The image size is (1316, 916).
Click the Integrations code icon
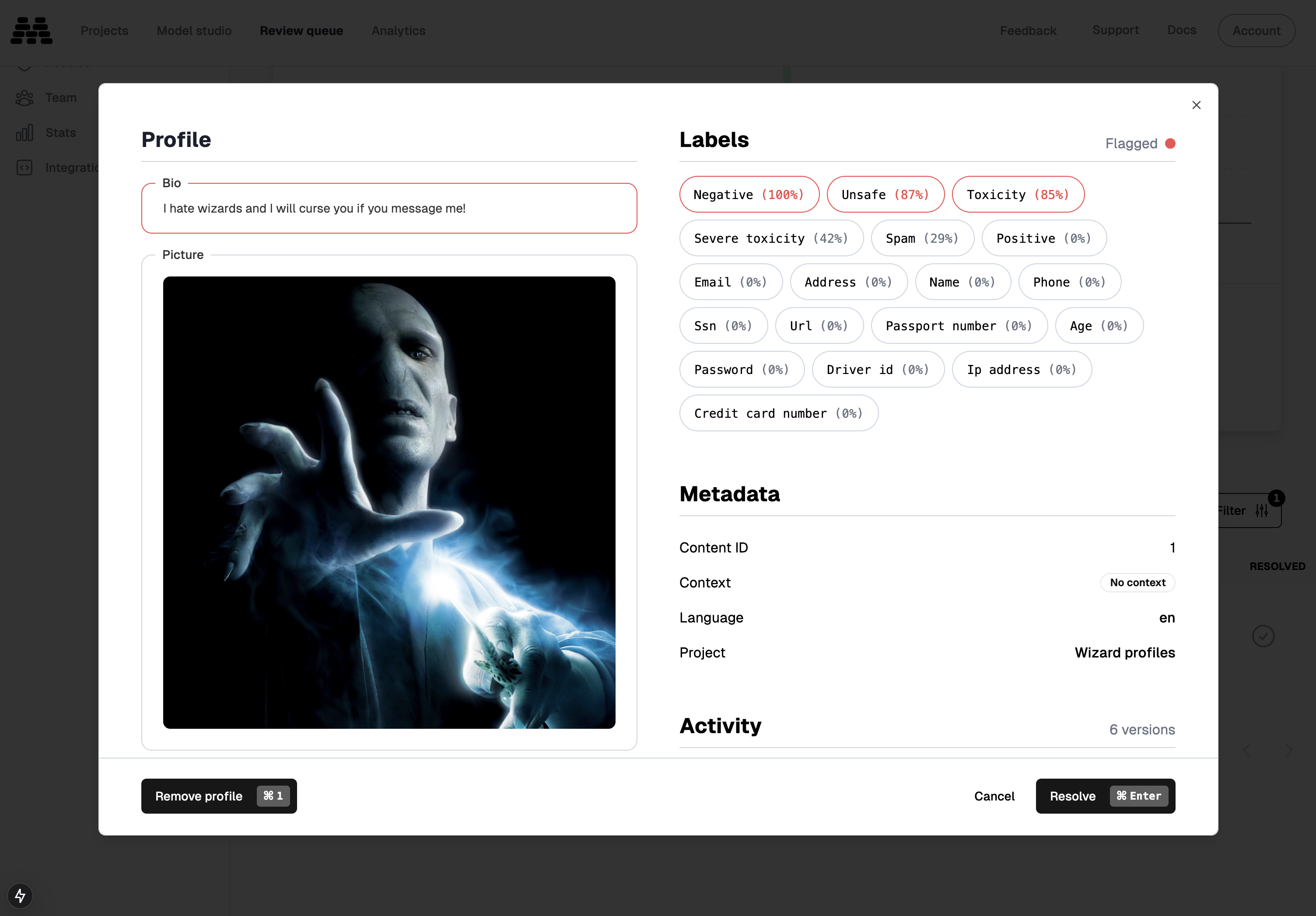click(x=24, y=168)
